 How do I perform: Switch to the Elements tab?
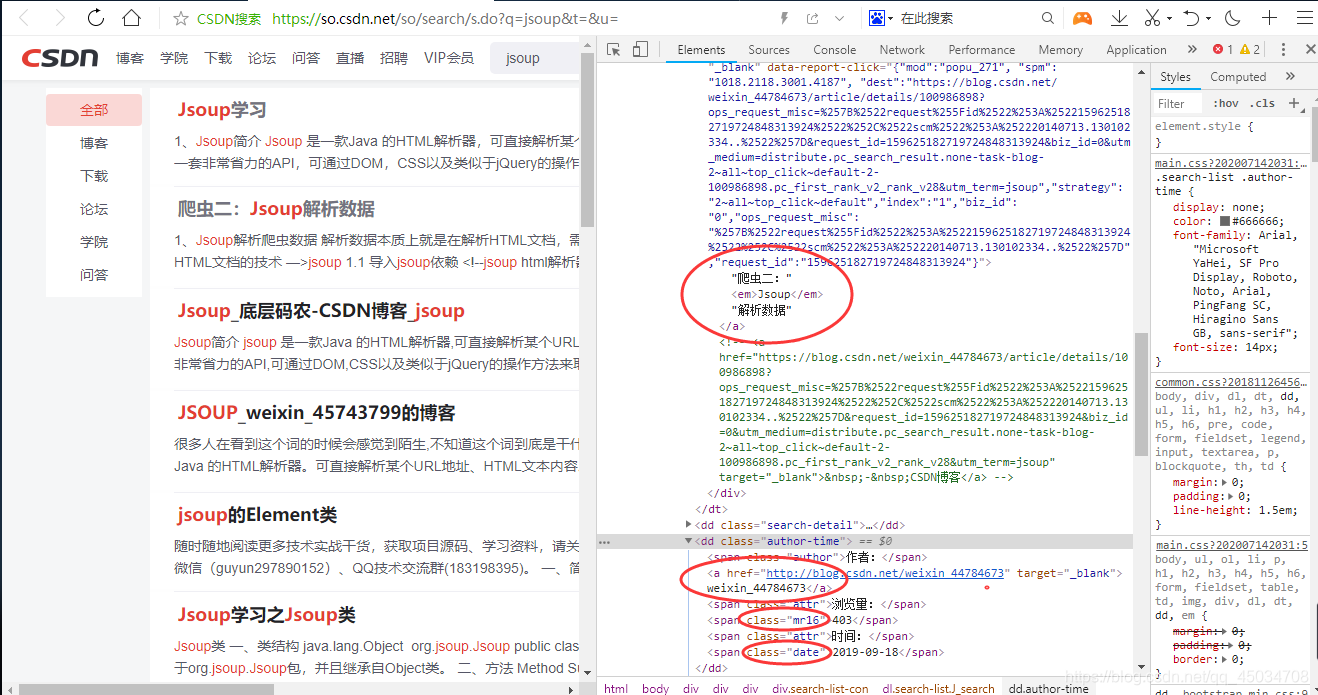tap(701, 49)
